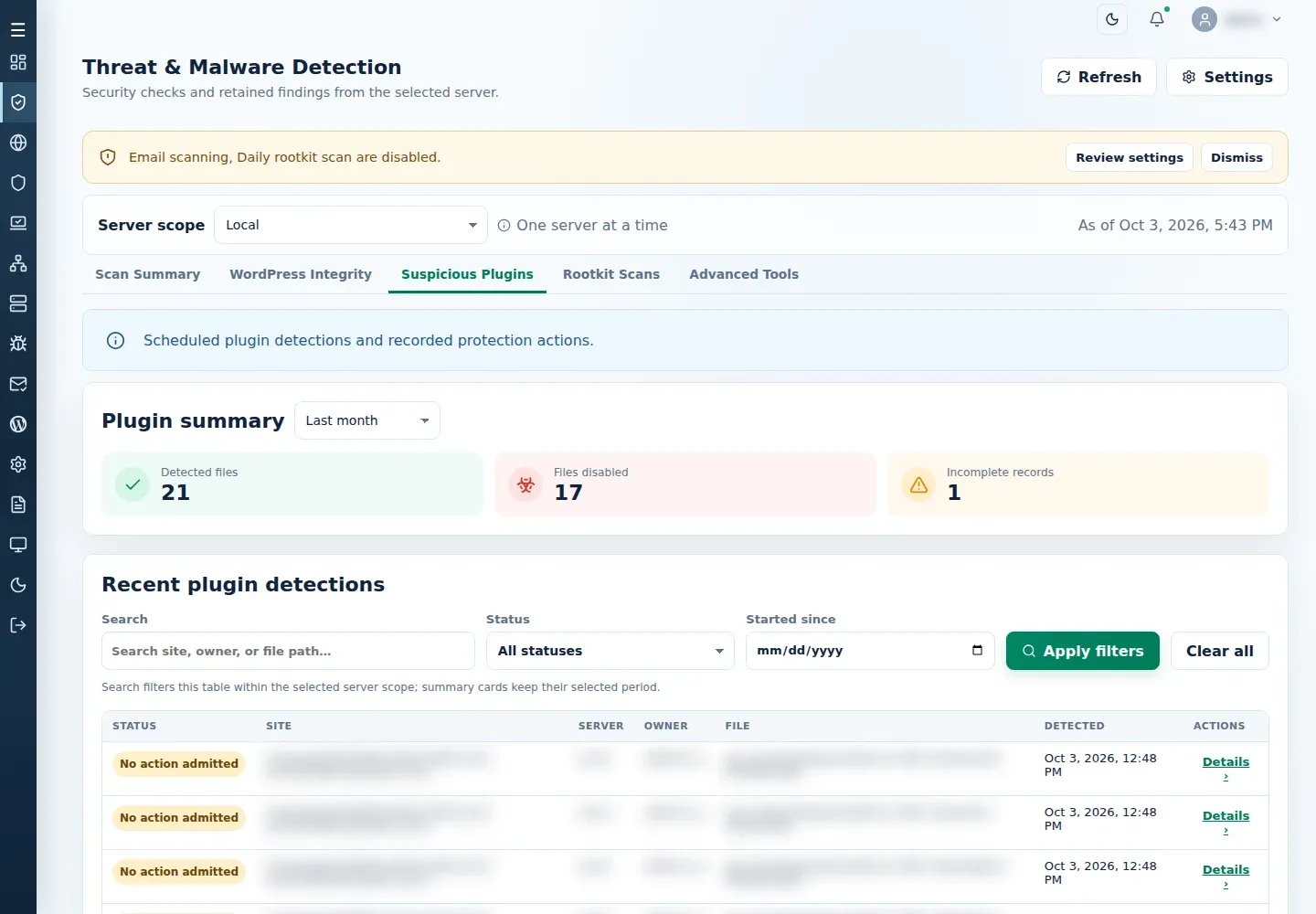Viewport: 1316px width, 914px height.
Task: Select the Suspicious Plugins tab
Action: pyautogui.click(x=467, y=274)
